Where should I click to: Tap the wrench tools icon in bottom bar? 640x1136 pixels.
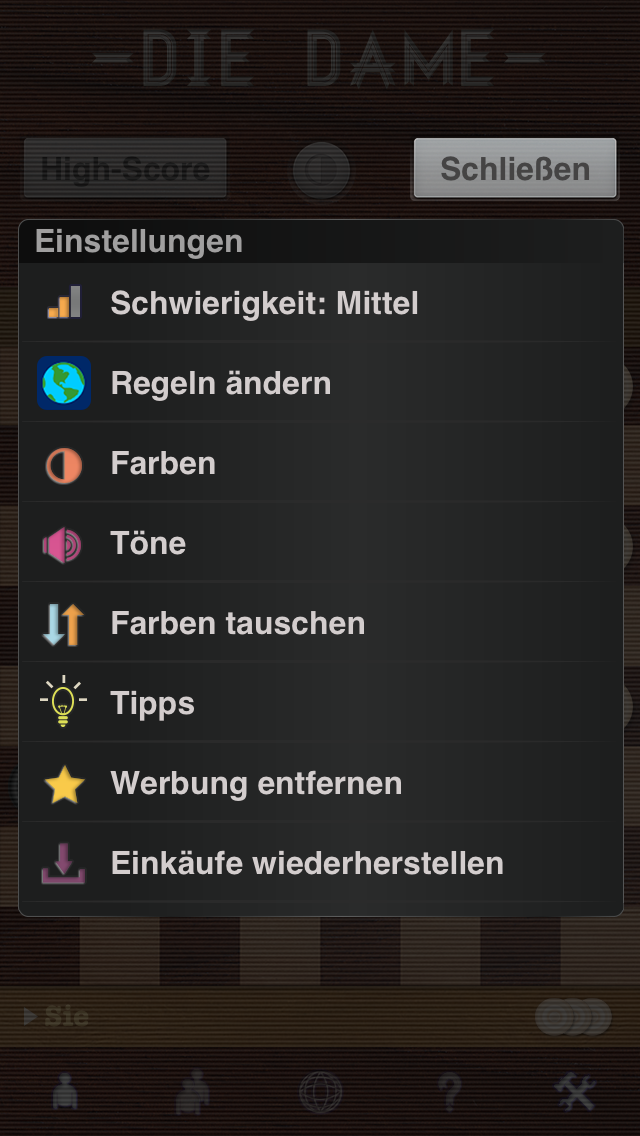pos(576,1093)
